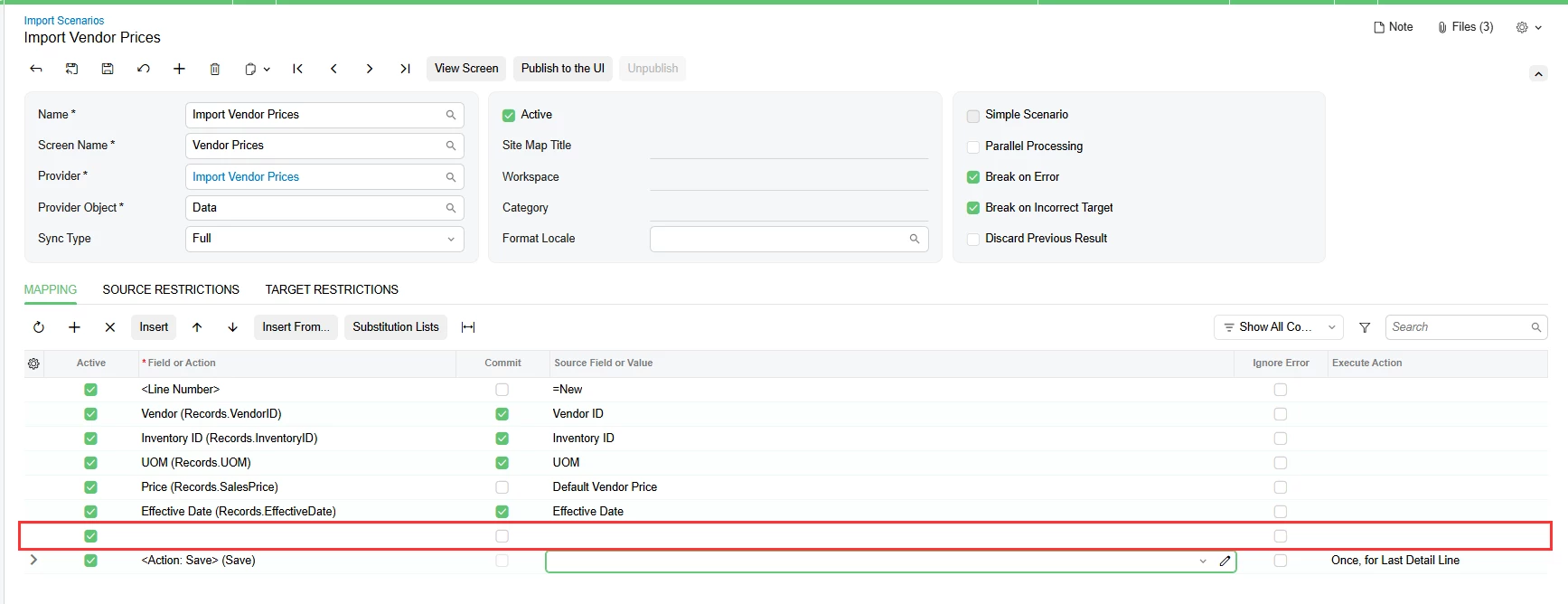The image size is (1568, 604).
Task: Open the Import Scenarios breadcrumb link
Action: pos(64,21)
